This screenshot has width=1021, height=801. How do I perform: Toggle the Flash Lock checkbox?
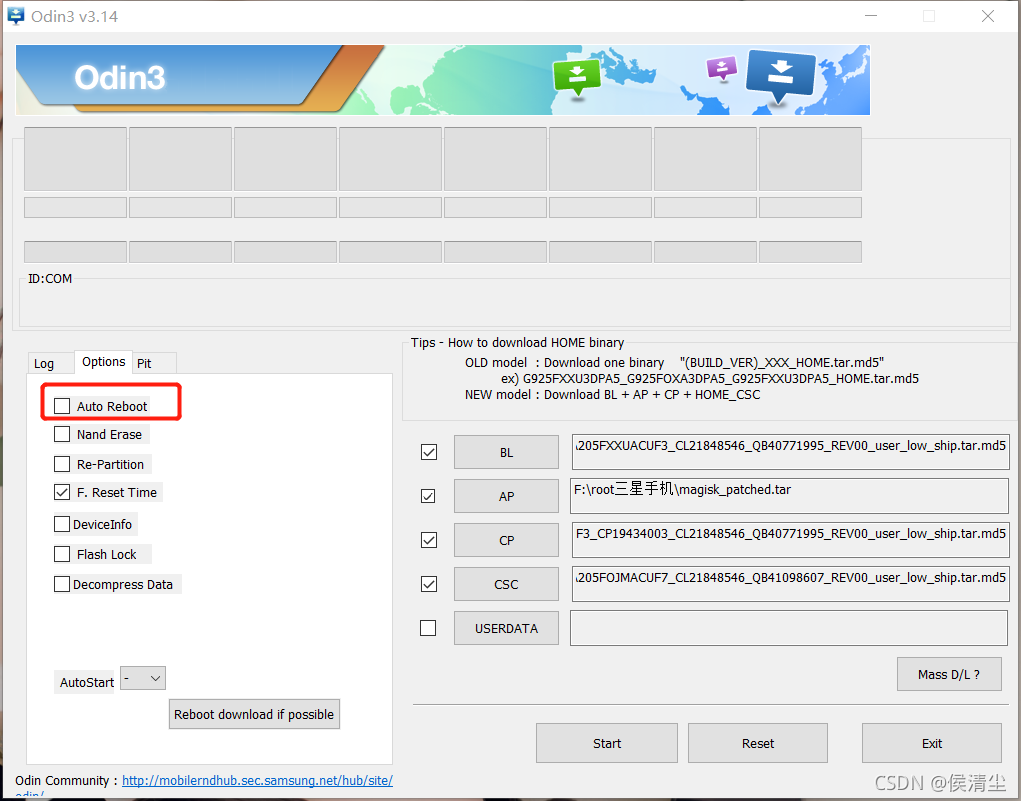[62, 554]
